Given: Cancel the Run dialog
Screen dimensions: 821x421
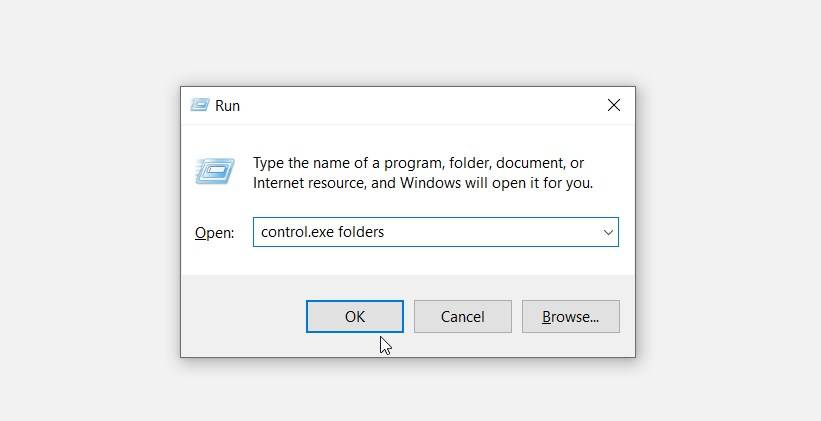Looking at the screenshot, I should [x=462, y=316].
